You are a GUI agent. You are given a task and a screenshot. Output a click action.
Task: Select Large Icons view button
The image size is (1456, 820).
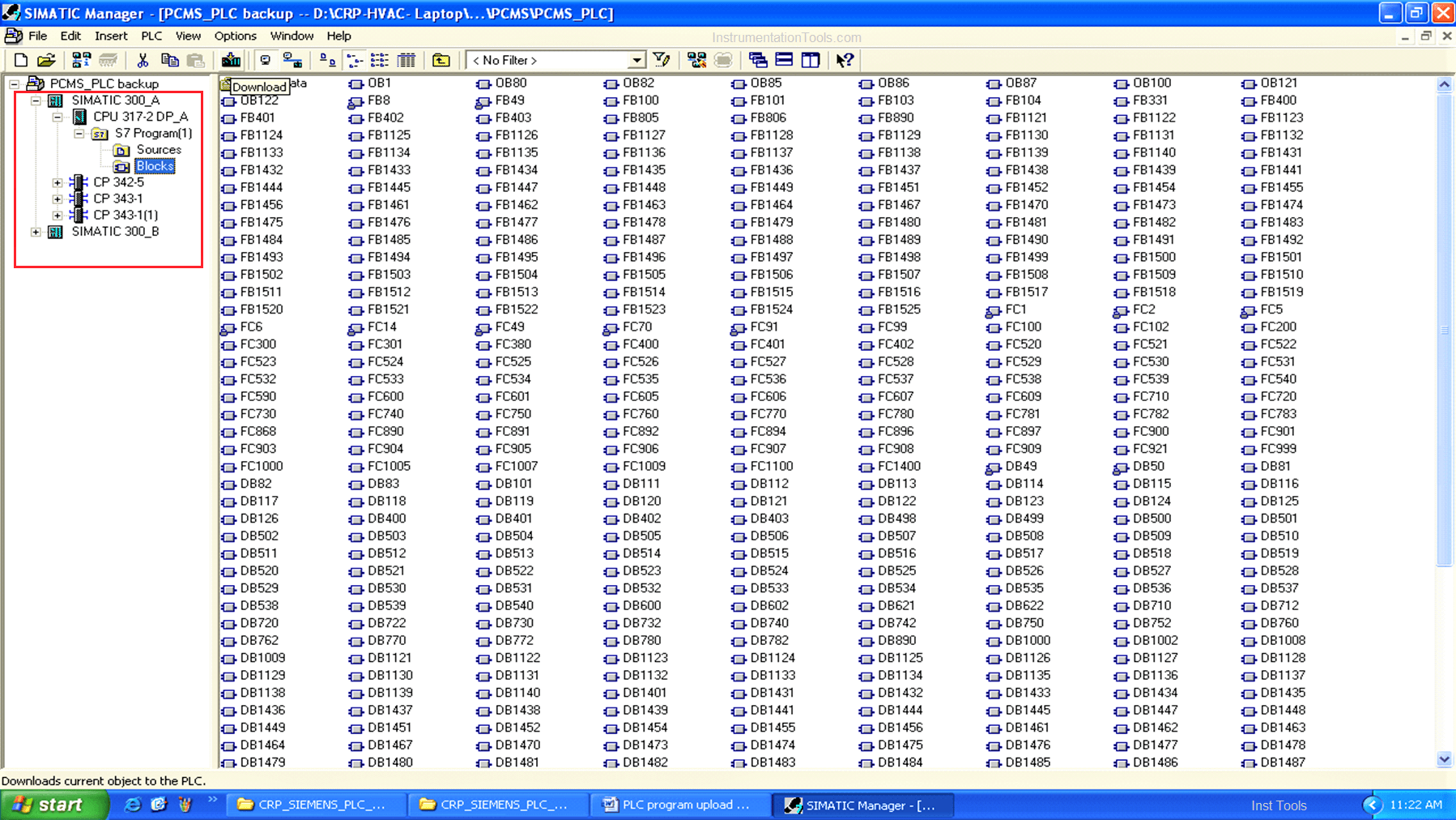[327, 60]
